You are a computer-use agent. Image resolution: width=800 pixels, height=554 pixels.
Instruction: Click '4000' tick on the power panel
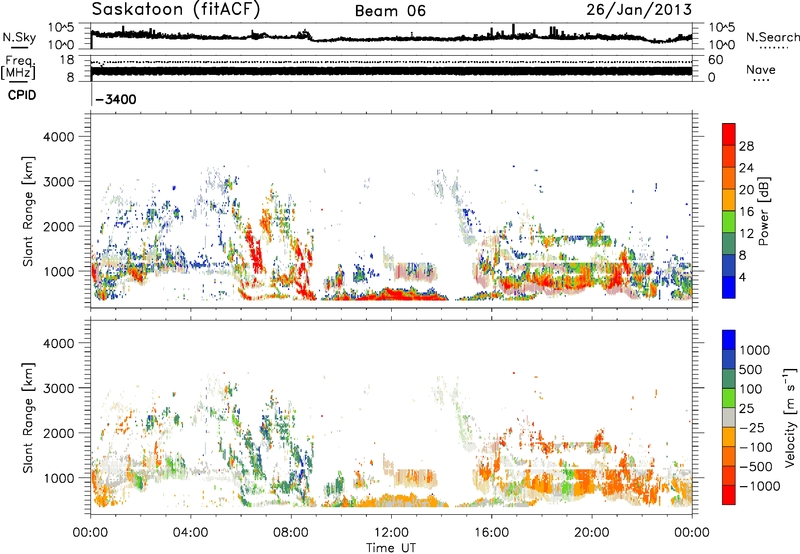click(x=58, y=137)
